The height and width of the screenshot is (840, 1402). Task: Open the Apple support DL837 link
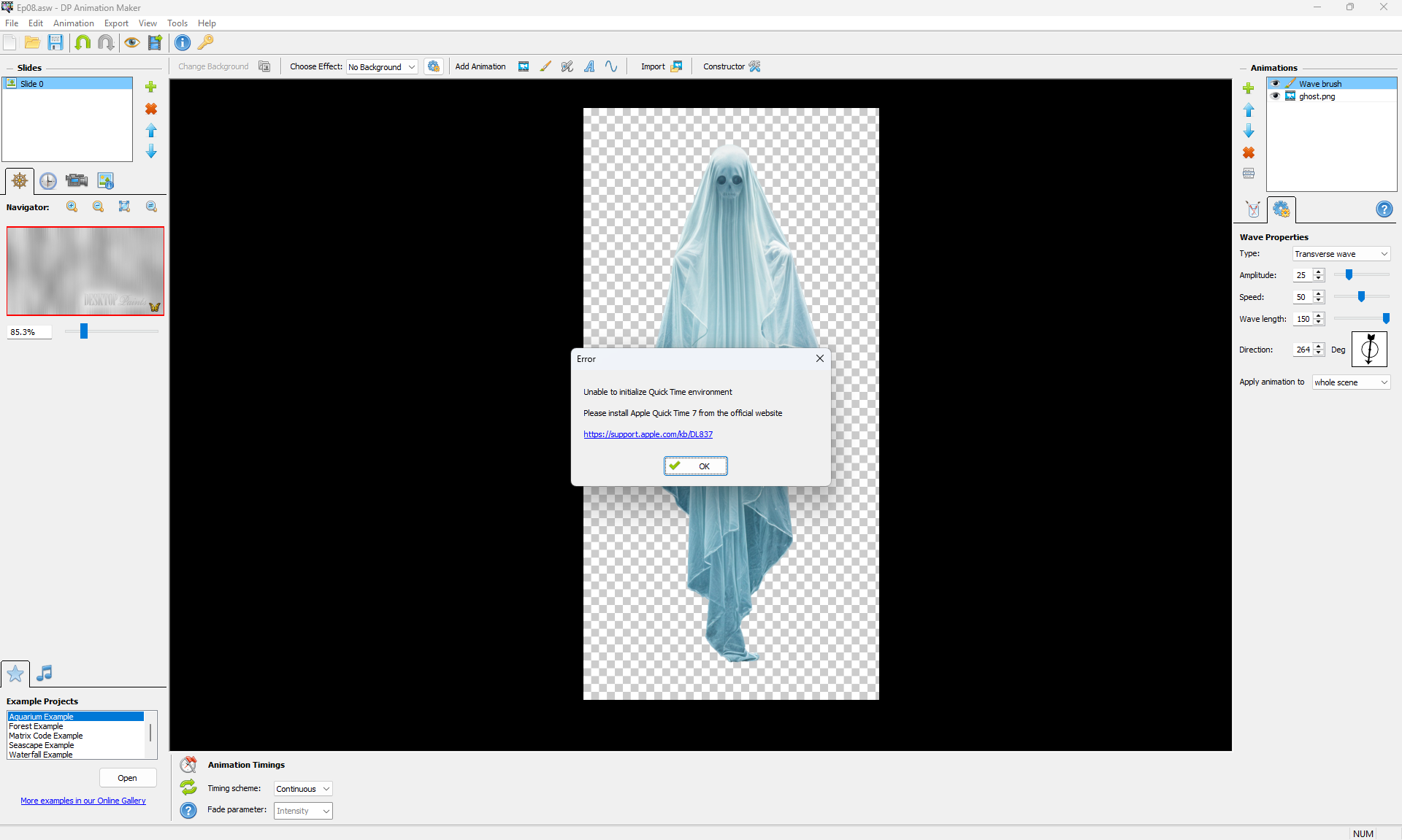[x=648, y=434]
